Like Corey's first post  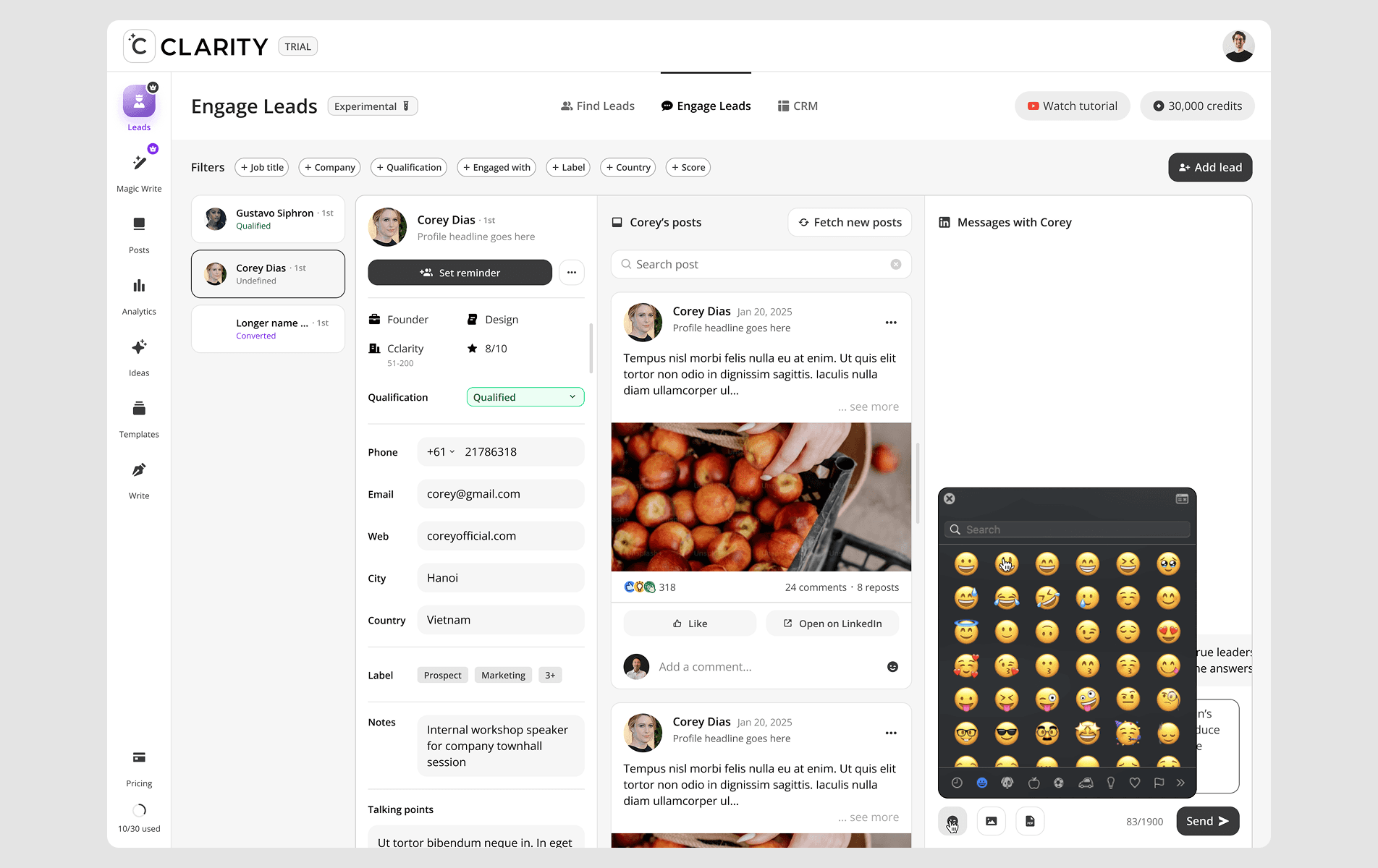[690, 624]
